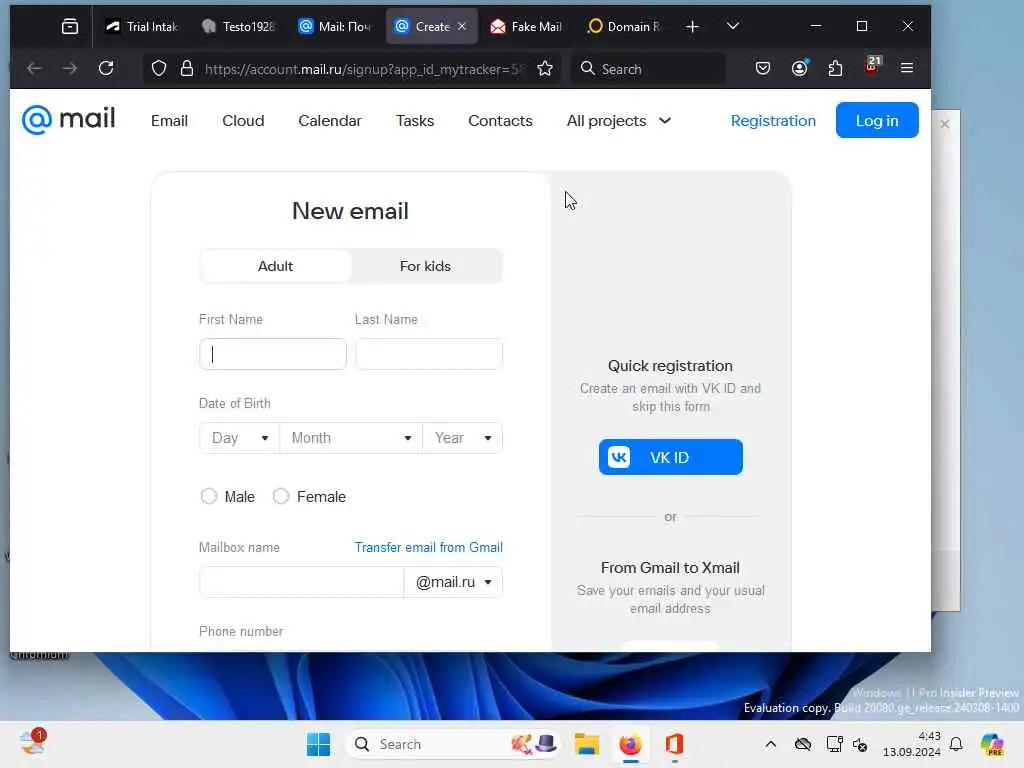Switch to the Mail: Поч tab

(x=334, y=26)
